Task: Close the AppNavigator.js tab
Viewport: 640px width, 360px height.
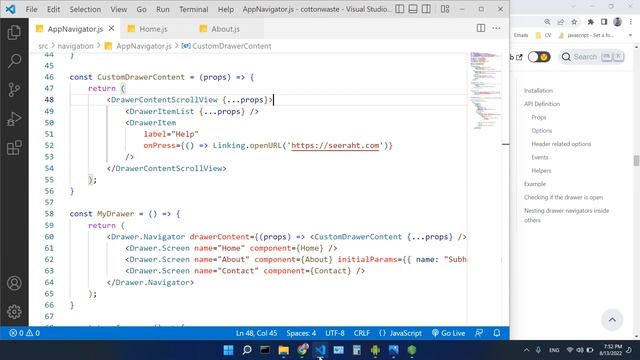Action: [111, 29]
